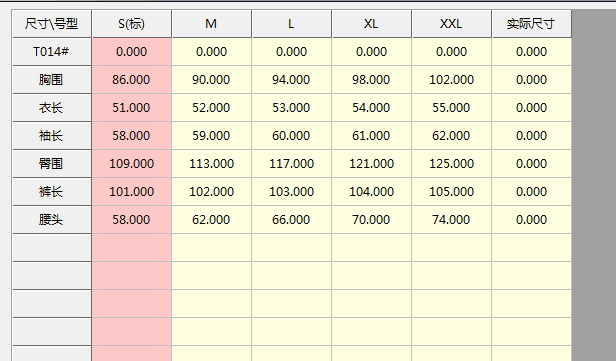The height and width of the screenshot is (361, 616).
Task: Select the XXL column header
Action: 451,24
